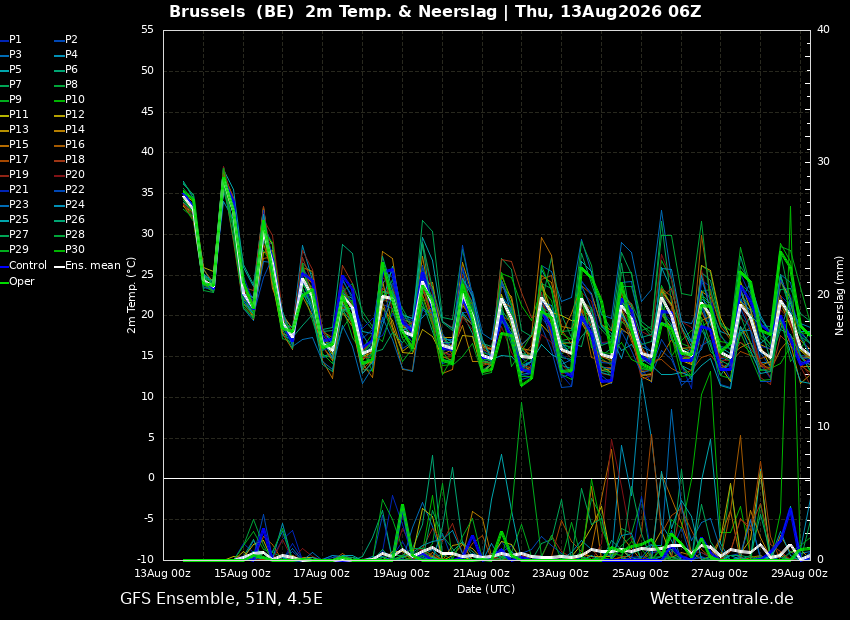Viewport: 850px width, 620px height.
Task: Click the GFS Ensemble, 51N, 4.5E caption
Action: coord(221,599)
